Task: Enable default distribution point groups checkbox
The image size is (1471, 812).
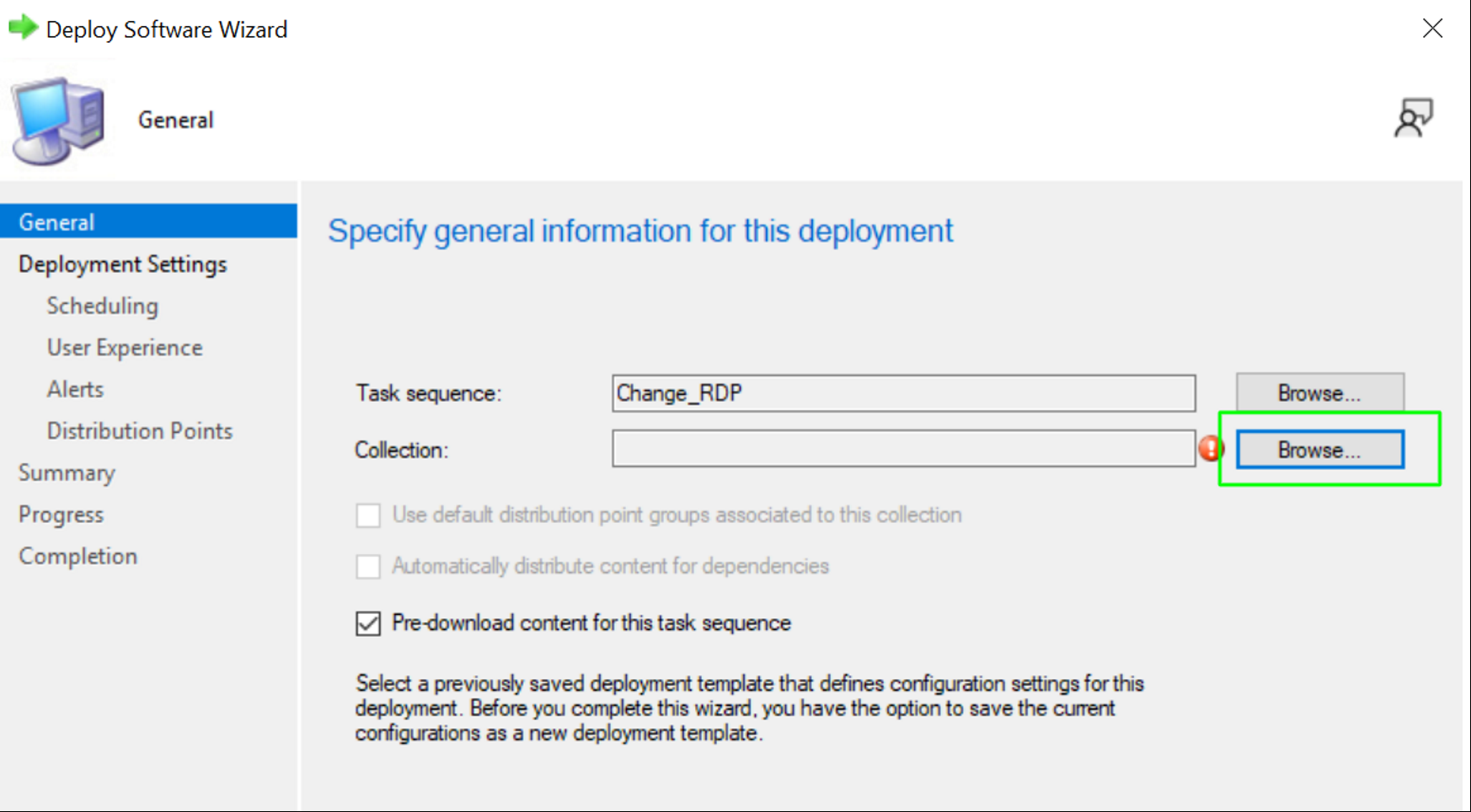Action: click(x=368, y=515)
